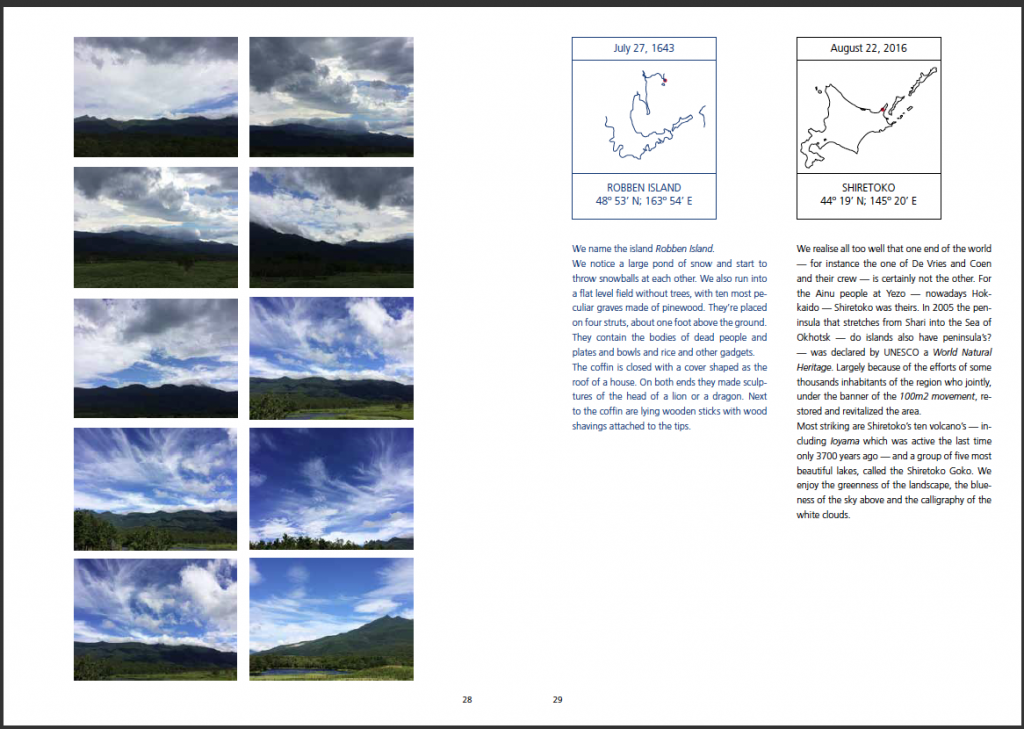
Task: Open the top-right dark storm cloud photo
Action: tap(331, 97)
